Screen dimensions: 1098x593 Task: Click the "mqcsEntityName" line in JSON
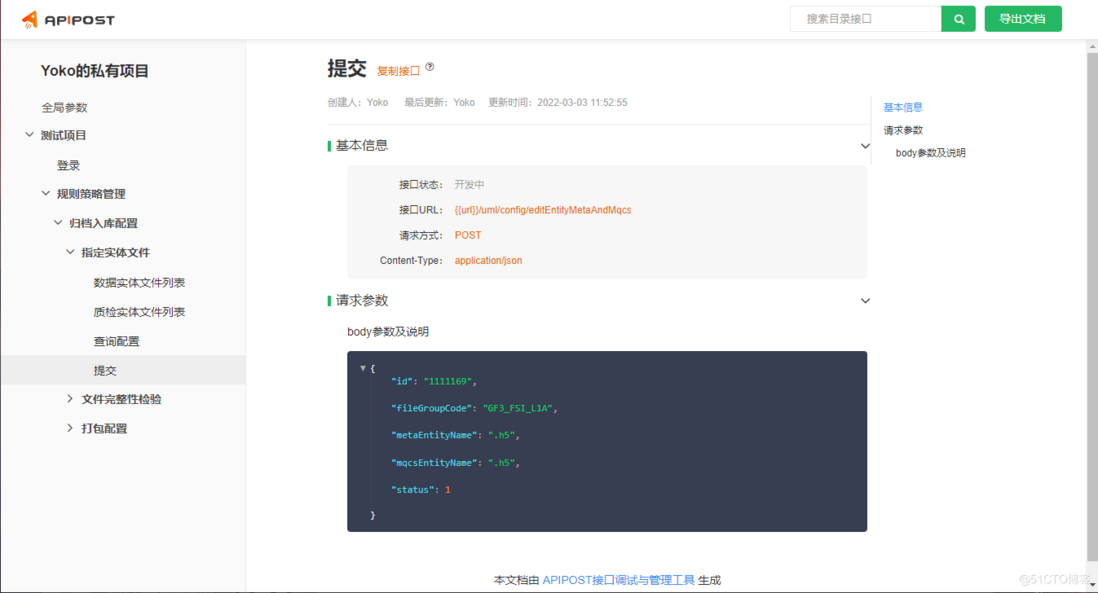click(x=455, y=462)
